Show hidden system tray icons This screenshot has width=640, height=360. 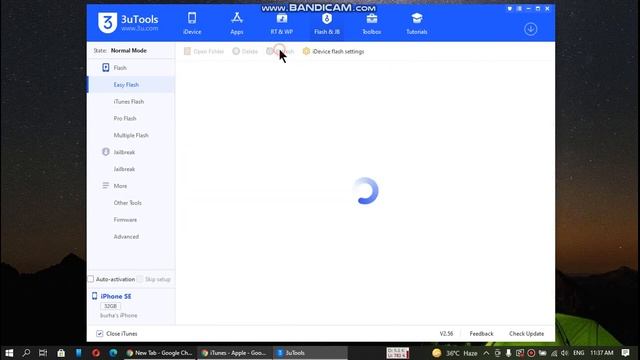(x=486, y=353)
